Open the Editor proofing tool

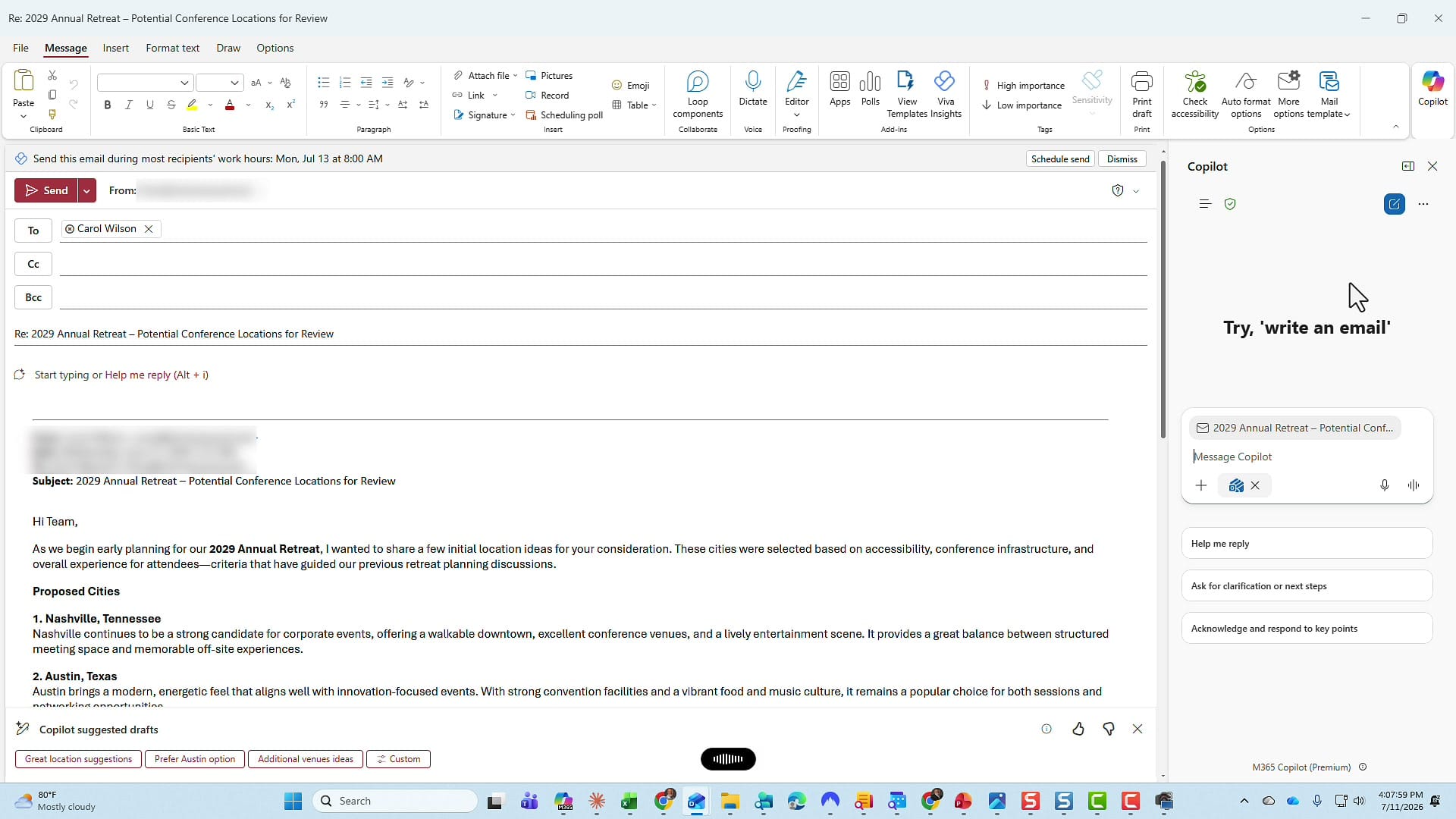coord(796,89)
